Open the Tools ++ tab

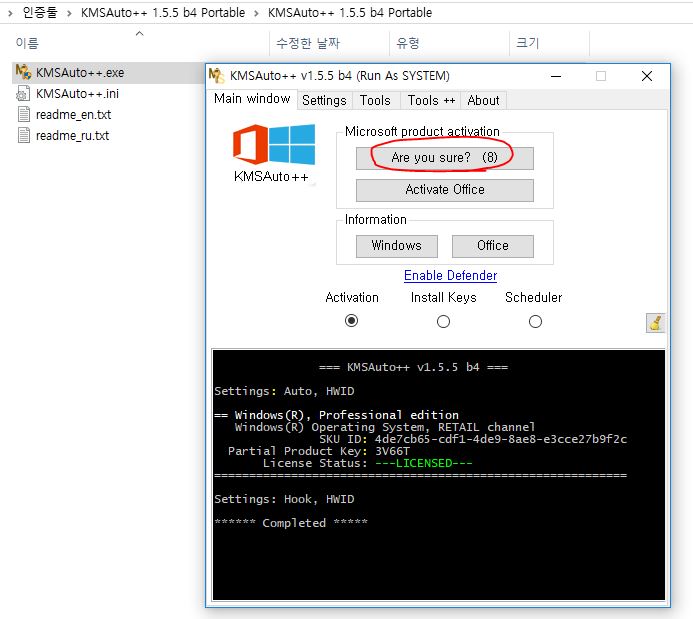click(x=431, y=100)
